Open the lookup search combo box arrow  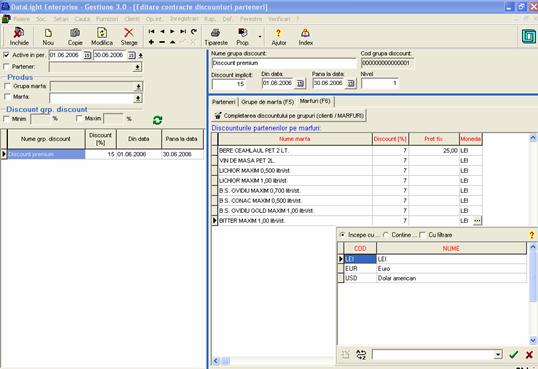click(x=498, y=355)
